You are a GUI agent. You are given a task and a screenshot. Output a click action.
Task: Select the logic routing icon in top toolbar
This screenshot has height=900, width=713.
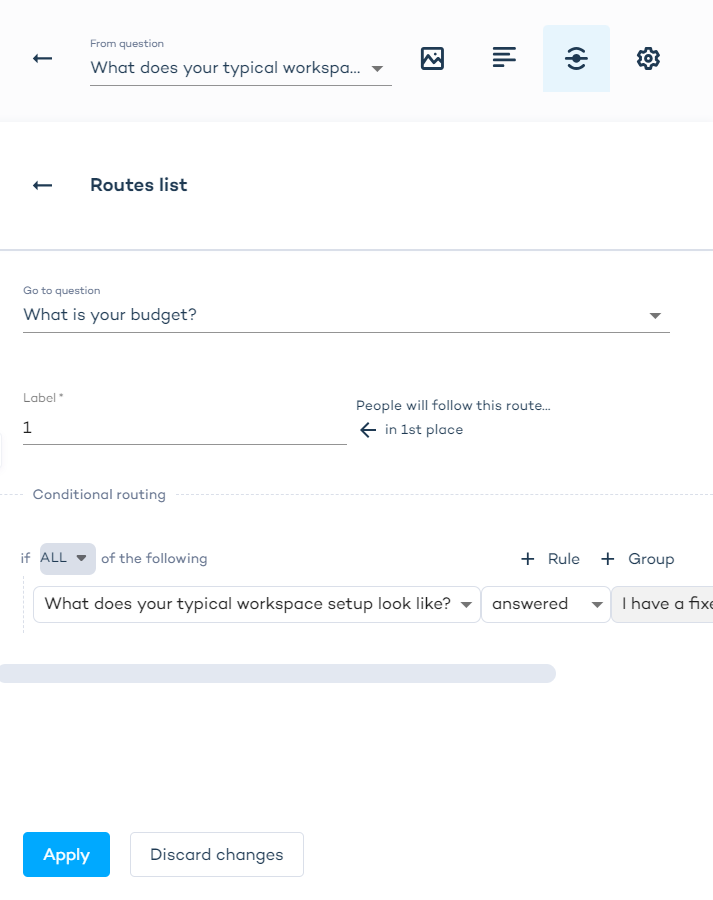tap(576, 59)
